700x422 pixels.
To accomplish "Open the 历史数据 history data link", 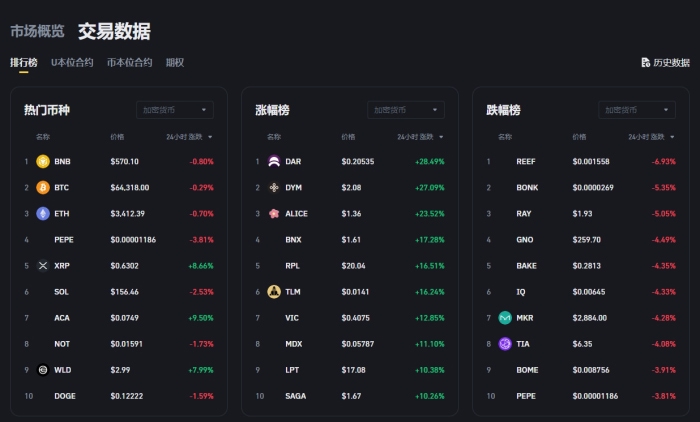I will point(666,63).
